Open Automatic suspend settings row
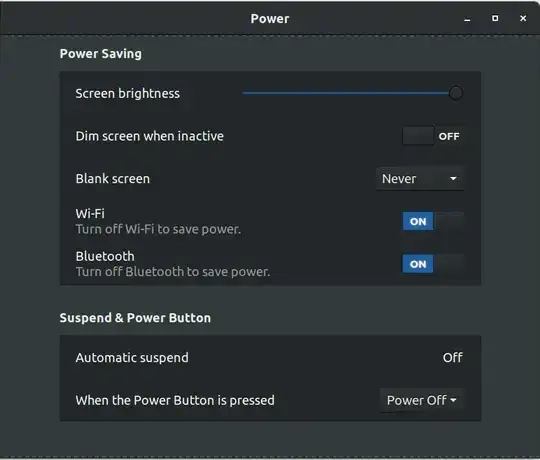Screen dimensions: 540x460 coord(270,357)
